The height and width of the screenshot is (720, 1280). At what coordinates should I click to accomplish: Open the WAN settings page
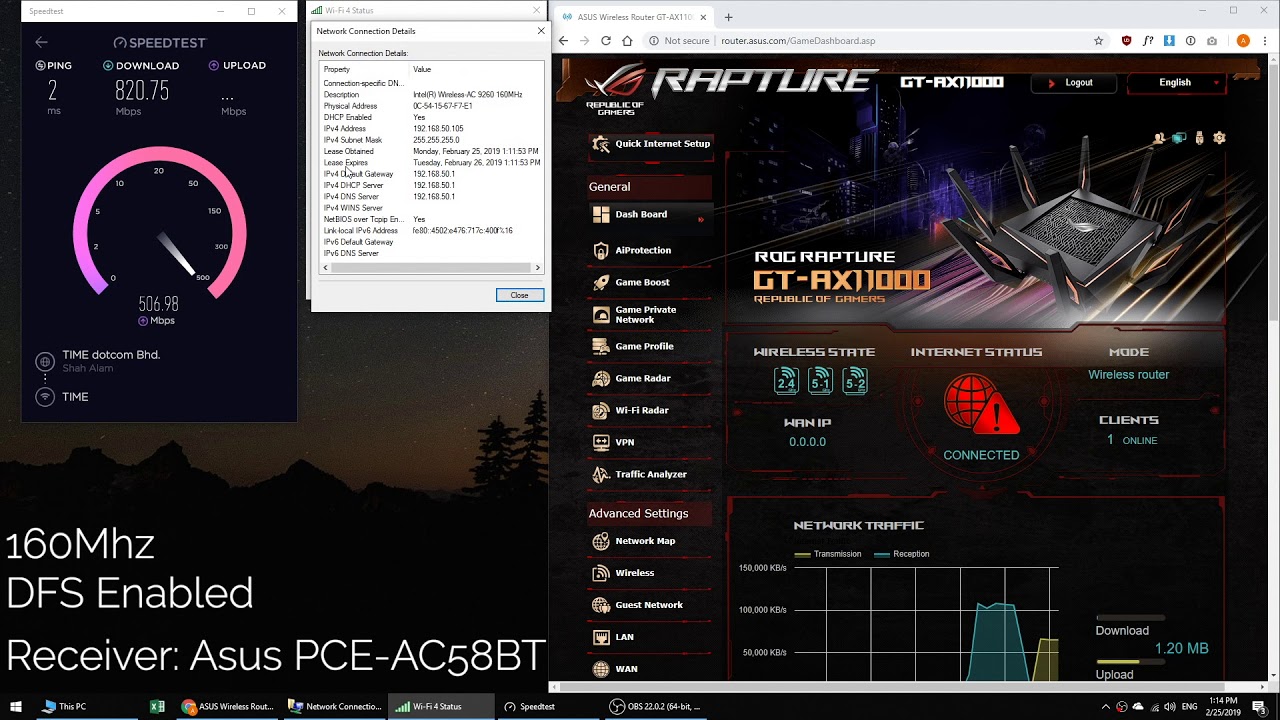(649, 669)
